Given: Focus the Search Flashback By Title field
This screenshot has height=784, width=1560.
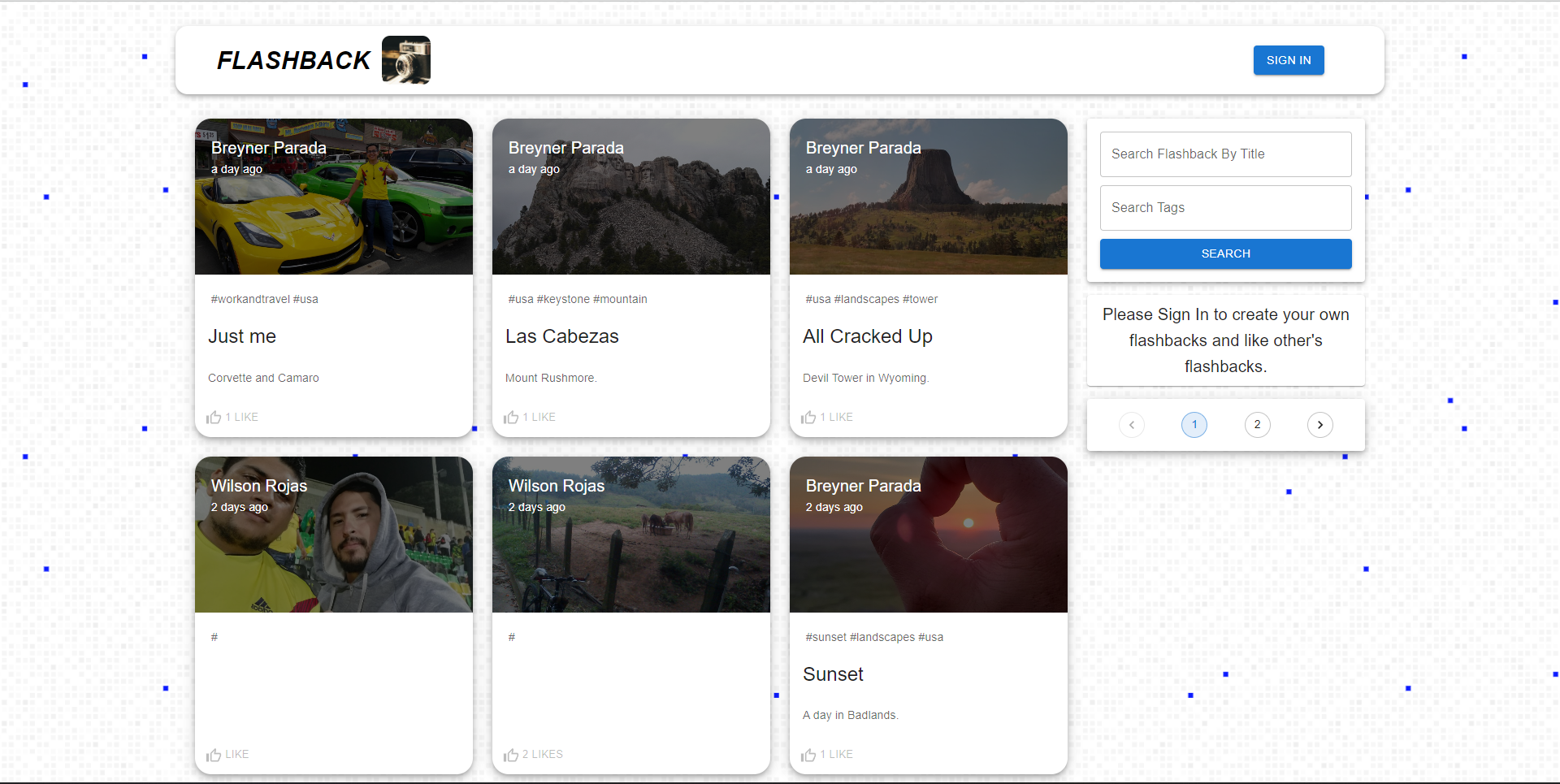Looking at the screenshot, I should click(1226, 154).
